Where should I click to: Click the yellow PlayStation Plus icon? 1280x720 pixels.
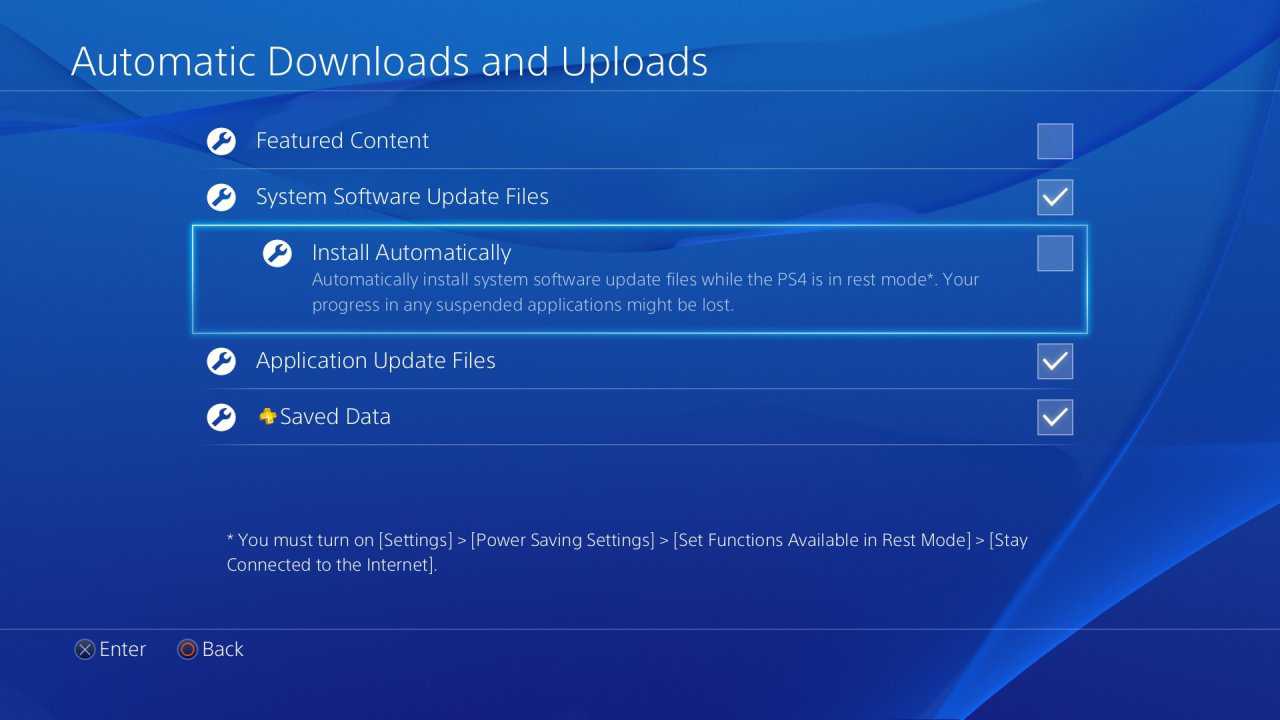(x=267, y=417)
